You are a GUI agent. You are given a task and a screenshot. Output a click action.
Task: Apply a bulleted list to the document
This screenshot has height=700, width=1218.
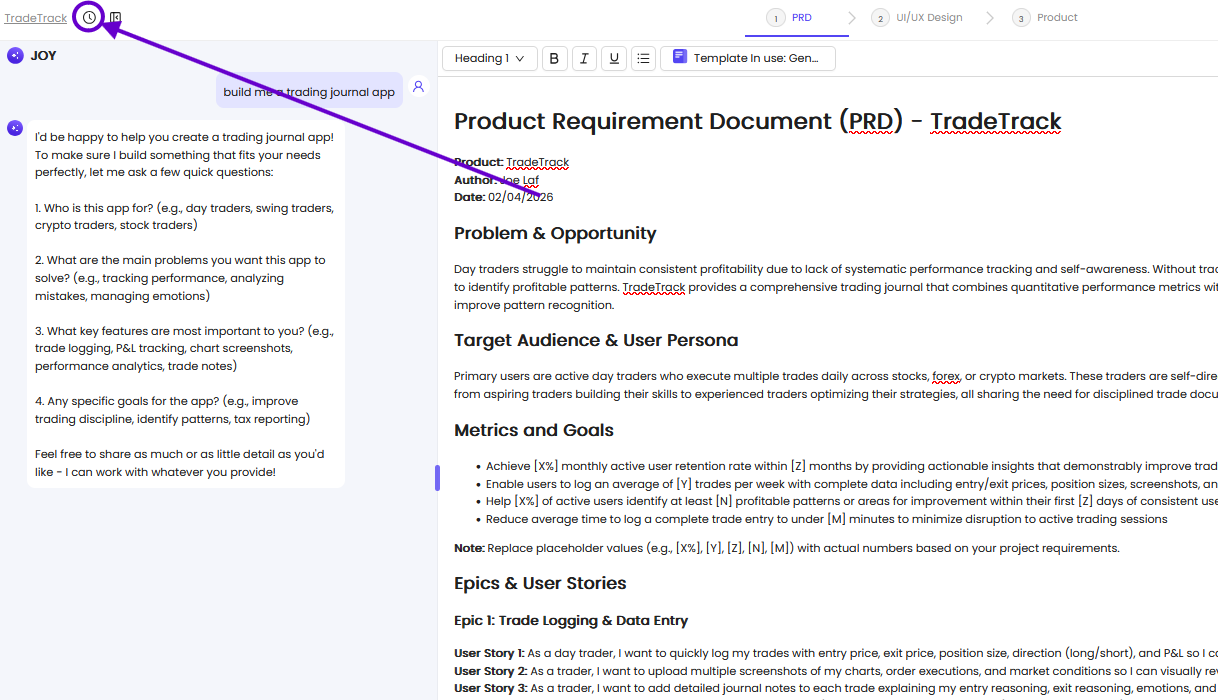pyautogui.click(x=643, y=57)
